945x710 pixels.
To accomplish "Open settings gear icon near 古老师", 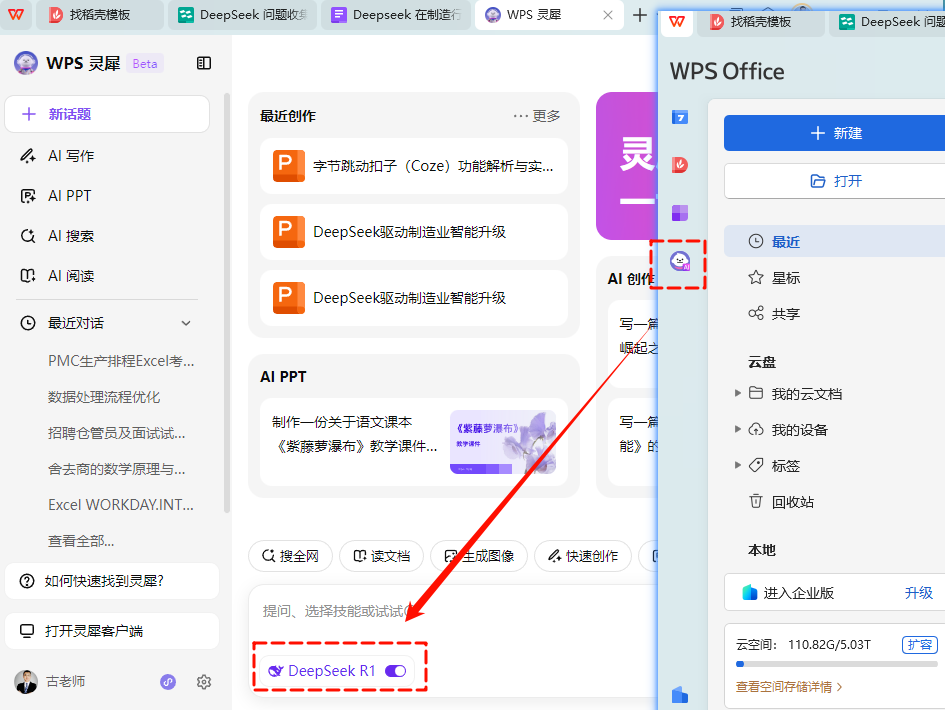I will coord(204,682).
